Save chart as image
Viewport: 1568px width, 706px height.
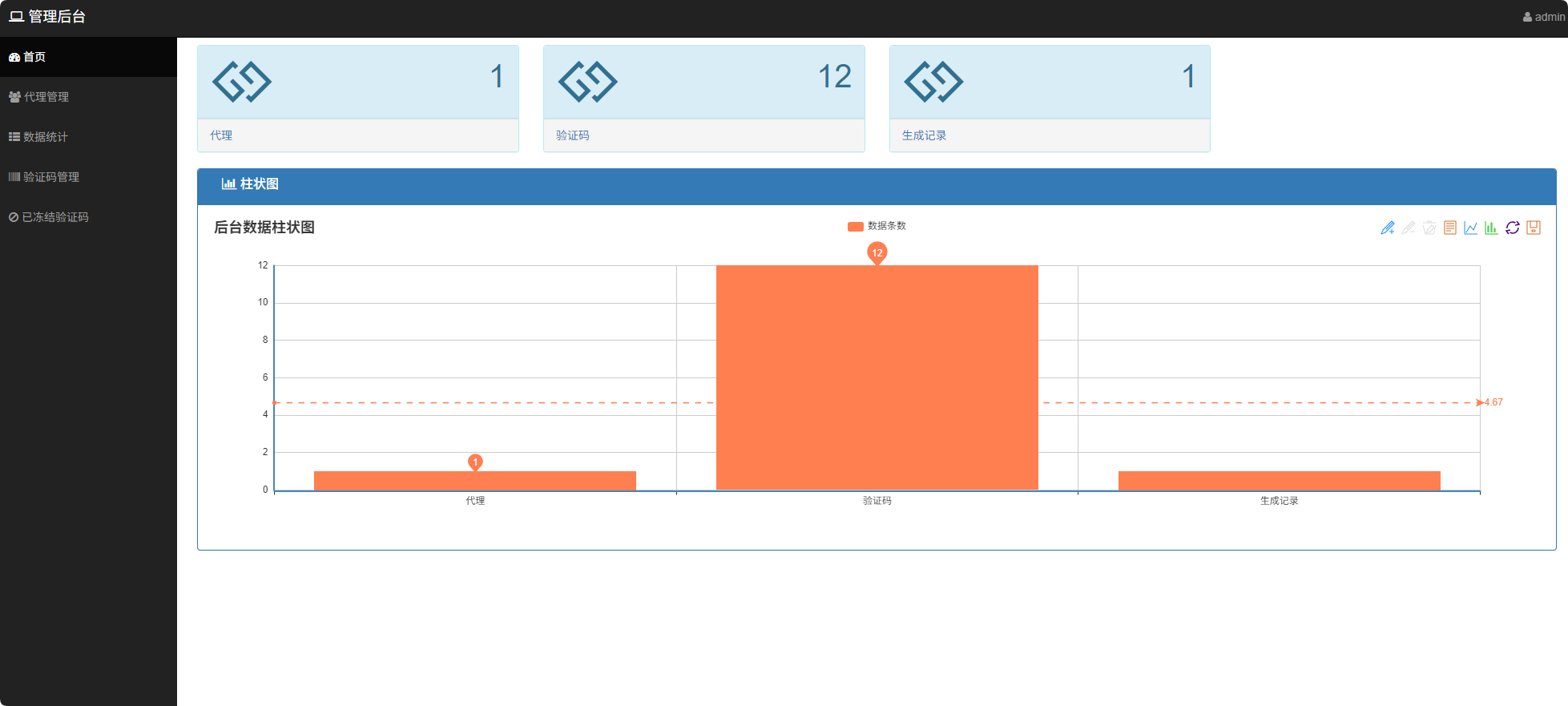[1534, 228]
